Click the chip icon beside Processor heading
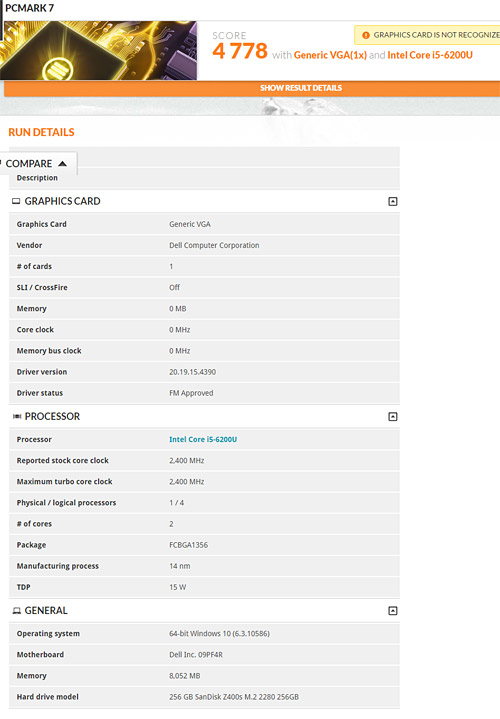 click(17, 416)
